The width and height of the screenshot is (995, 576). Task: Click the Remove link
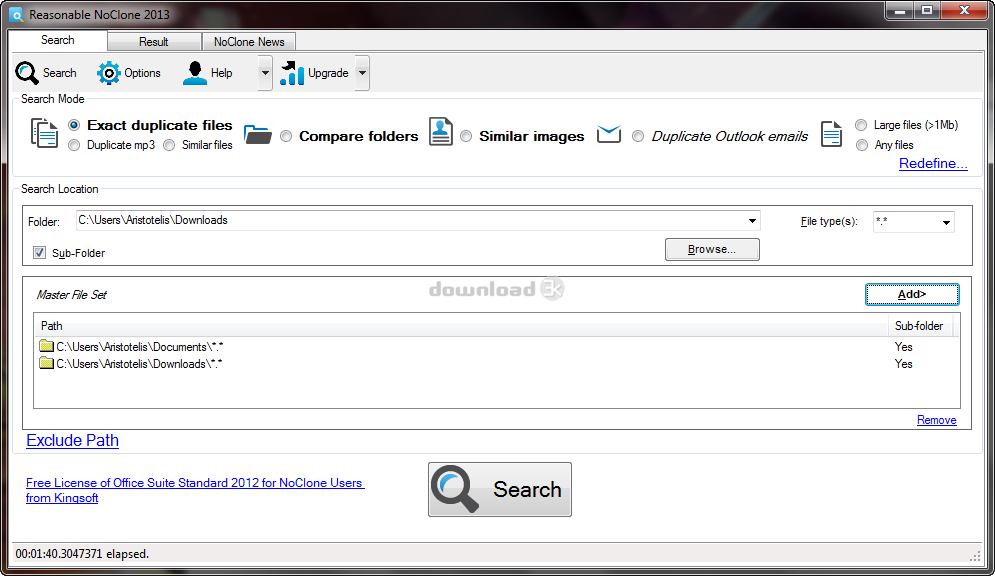(937, 420)
